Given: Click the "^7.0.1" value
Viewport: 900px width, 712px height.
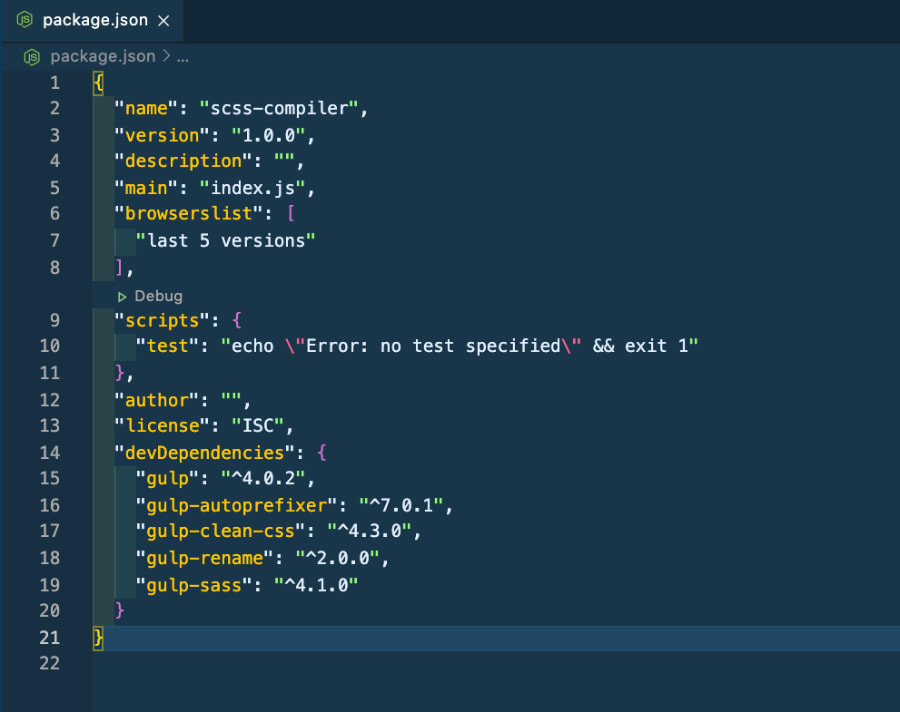Looking at the screenshot, I should coord(401,505).
